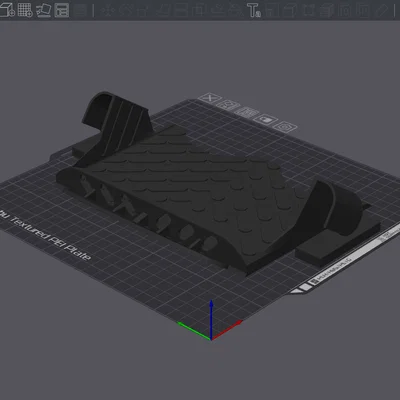The height and width of the screenshot is (400, 400).
Task: Click the plate's auto orient icon
Action: point(228,105)
